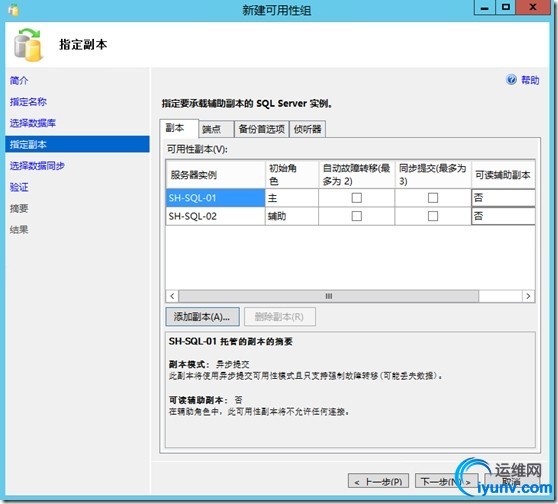Go to the 选择数据库 wizard step
This screenshot has height=504, width=558.
tap(33, 123)
